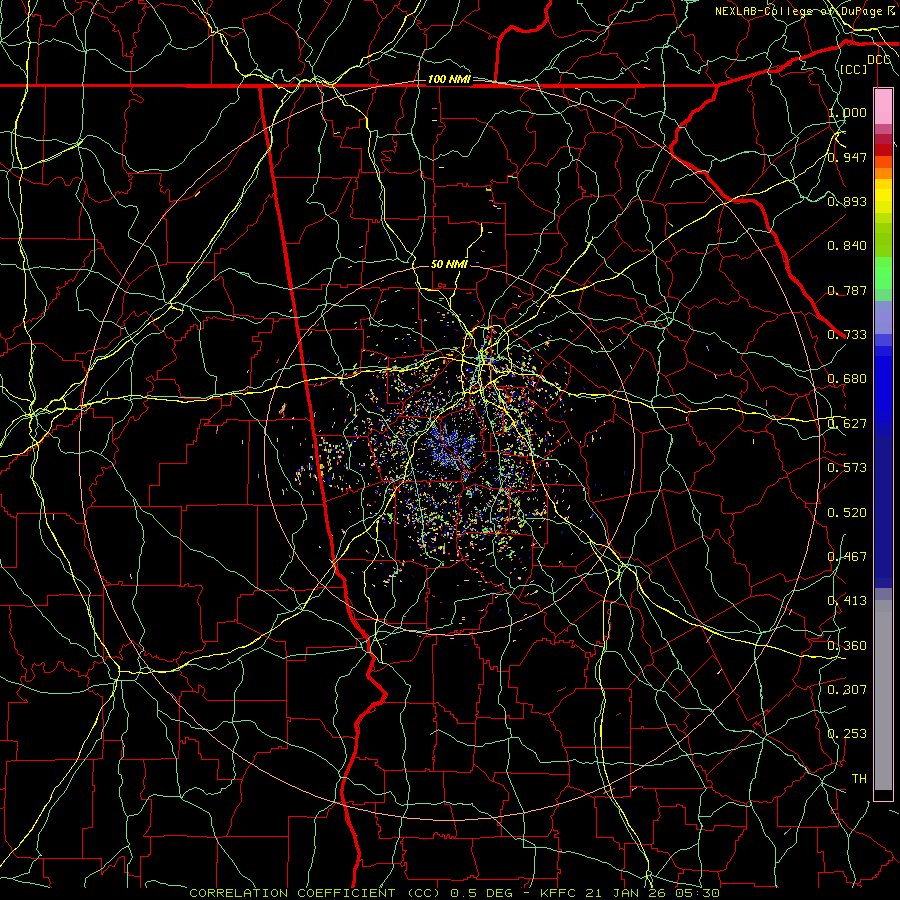Click the "0.5 DEG" elevation text
The image size is (900, 900).
tap(482, 893)
